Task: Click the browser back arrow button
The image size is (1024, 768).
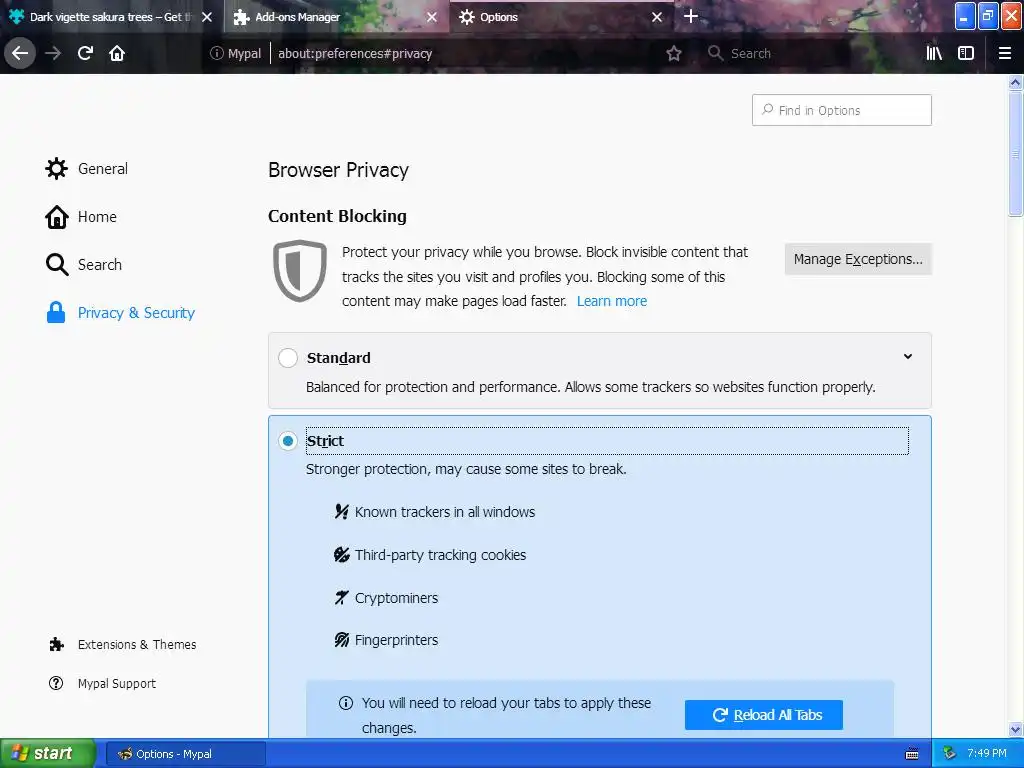Action: 20,53
